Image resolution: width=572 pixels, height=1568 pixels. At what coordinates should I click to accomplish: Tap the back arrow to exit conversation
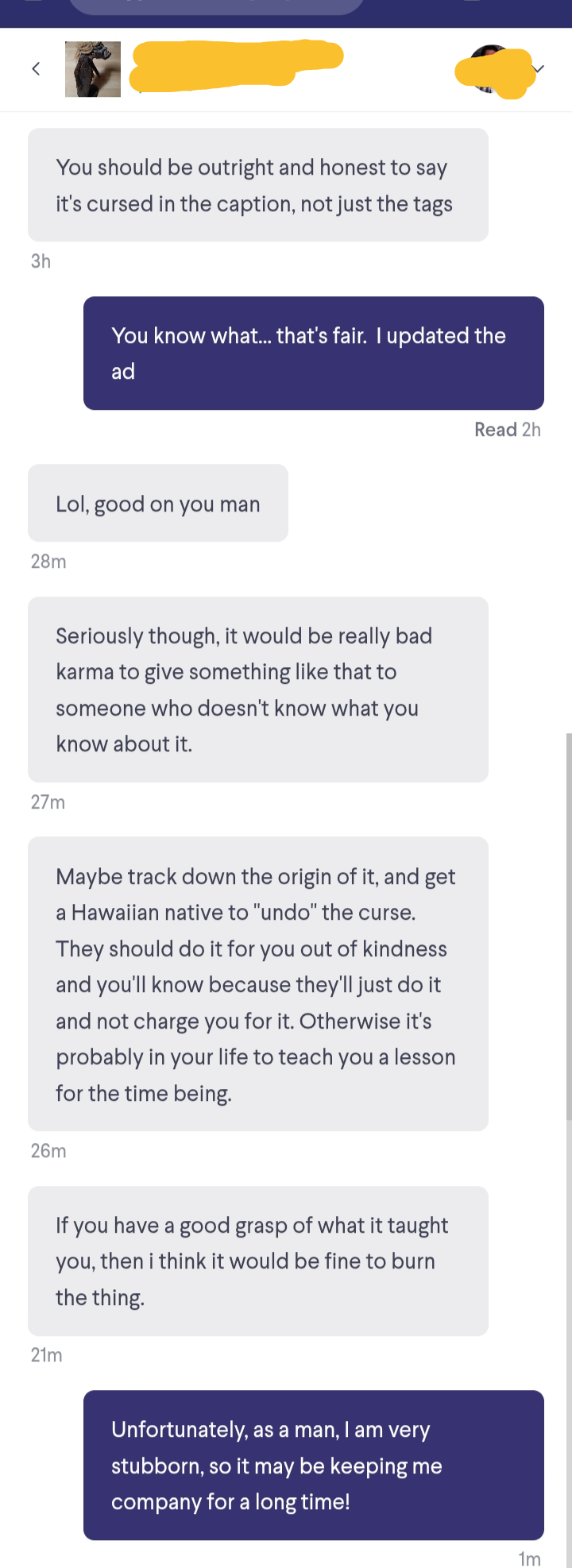coord(36,68)
